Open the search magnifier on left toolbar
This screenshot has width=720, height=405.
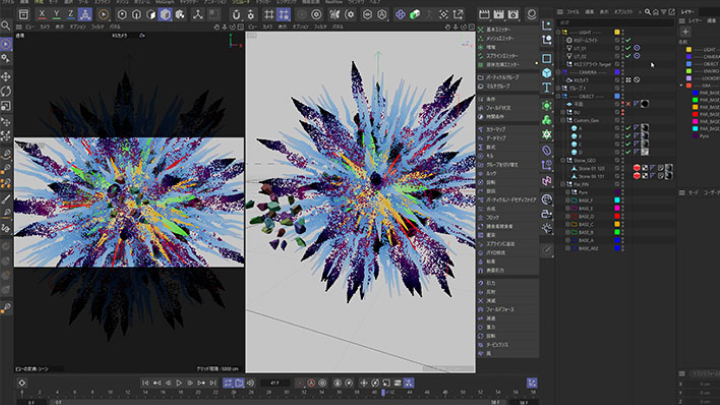6,25
